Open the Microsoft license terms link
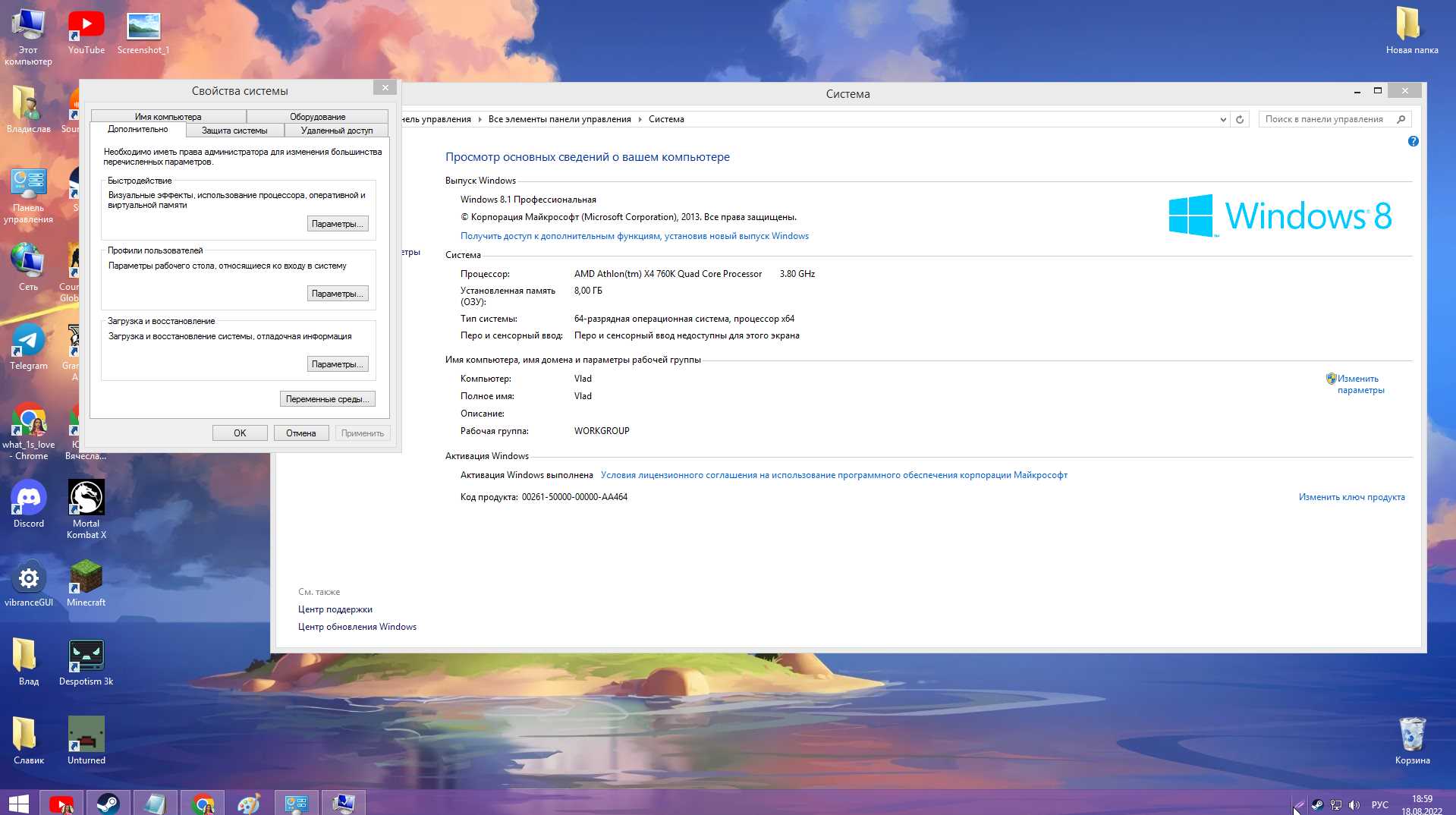The width and height of the screenshot is (1456, 815). pos(834,475)
